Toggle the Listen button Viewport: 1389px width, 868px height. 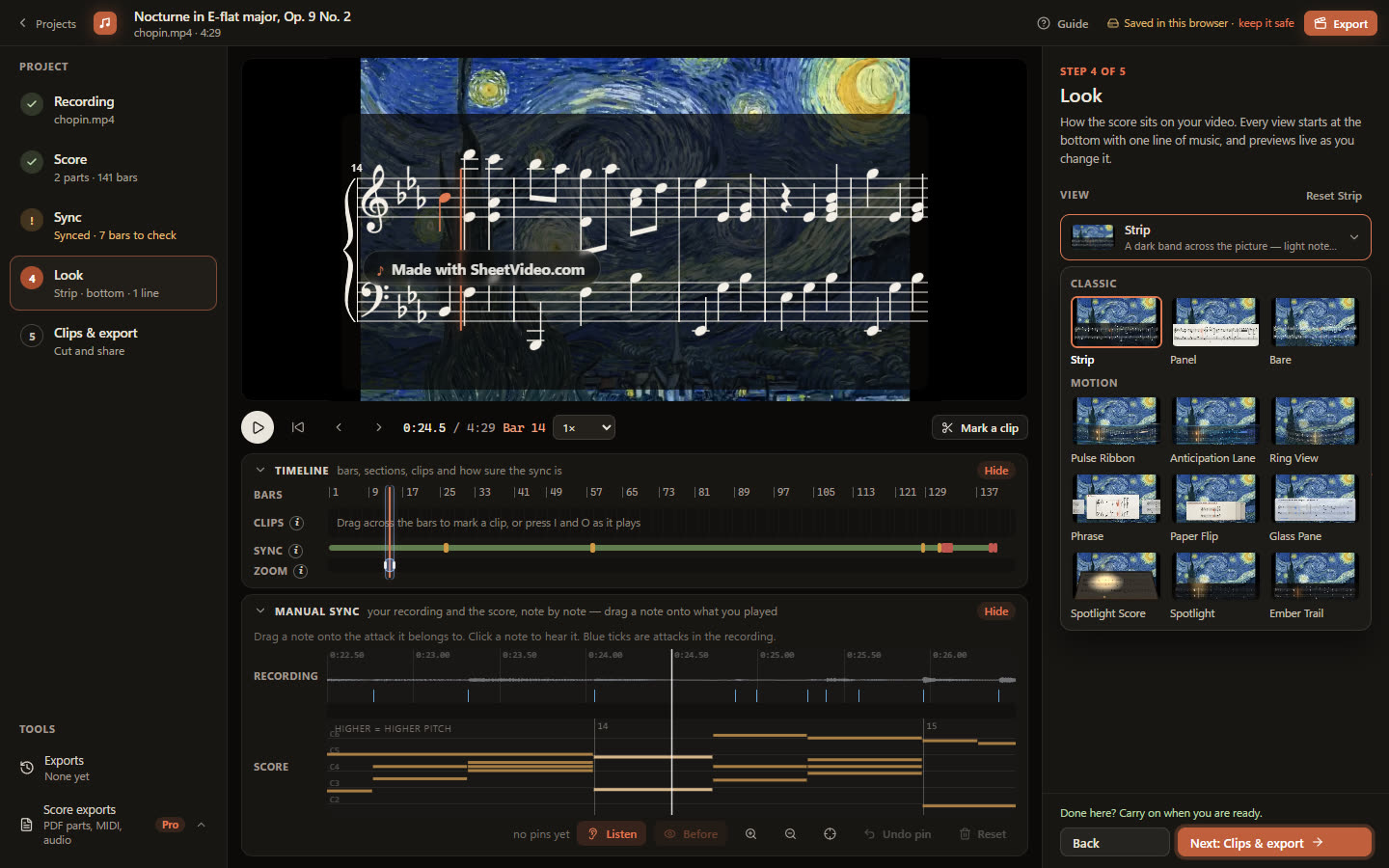point(612,834)
